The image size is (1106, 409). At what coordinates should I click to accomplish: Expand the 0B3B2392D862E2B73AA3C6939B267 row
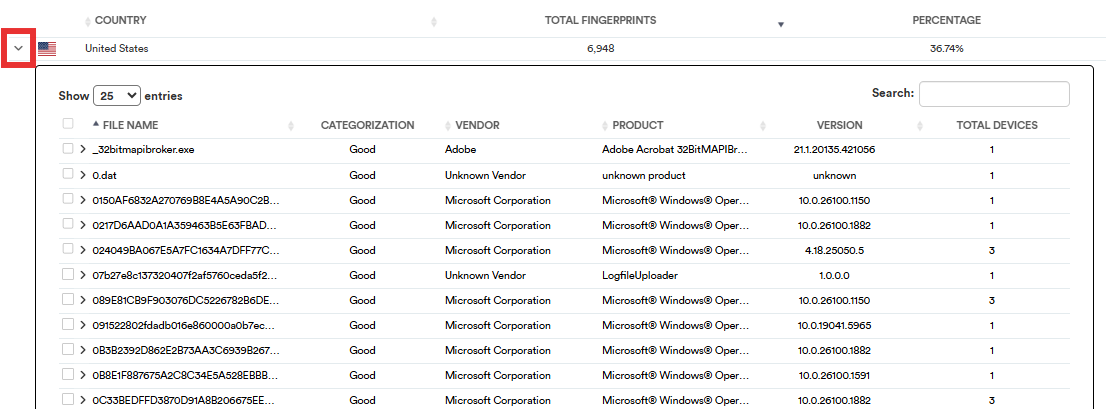[x=83, y=350]
